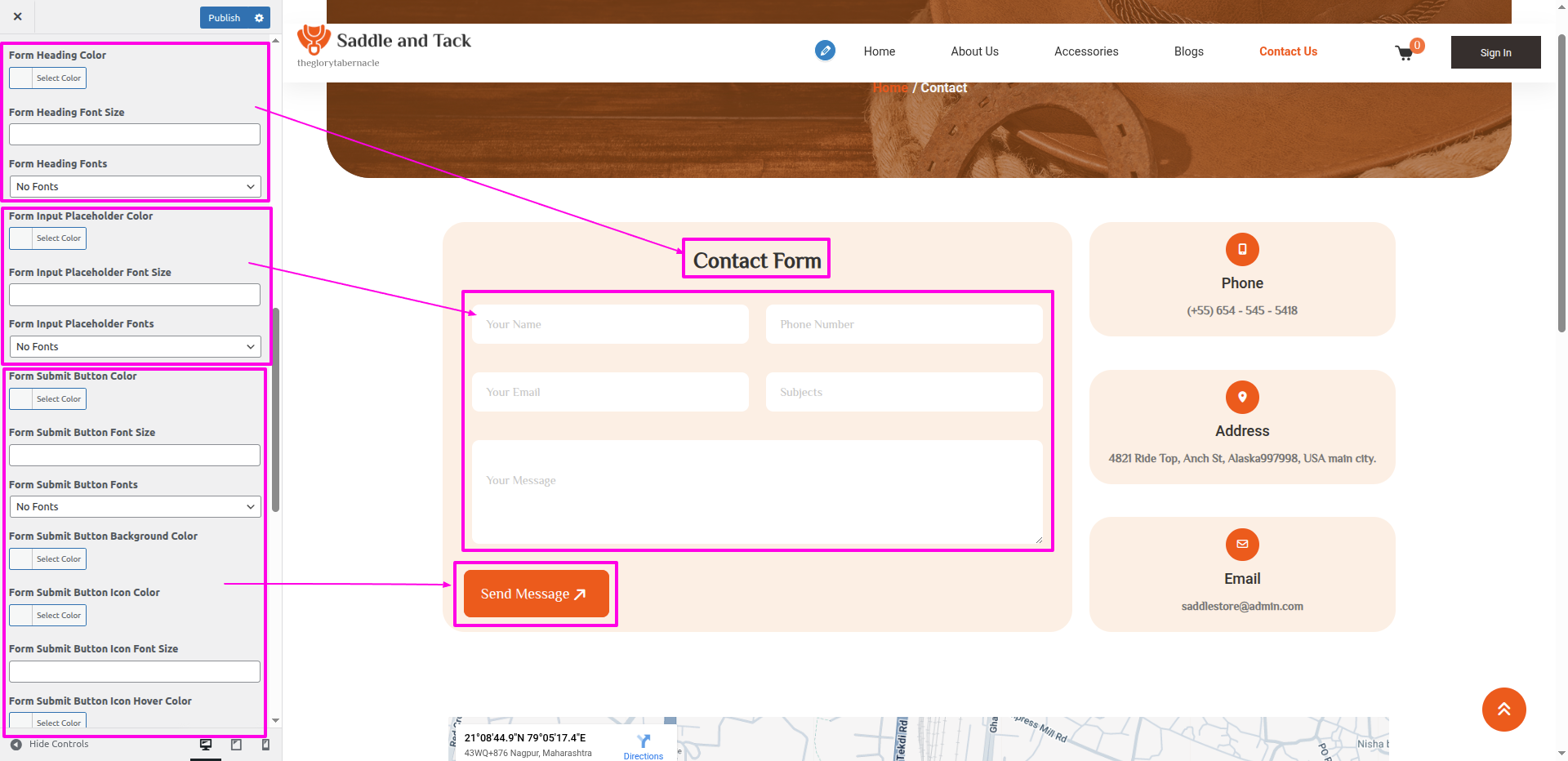Click the Send Message button
Screen dimensions: 1568x761
click(x=536, y=594)
